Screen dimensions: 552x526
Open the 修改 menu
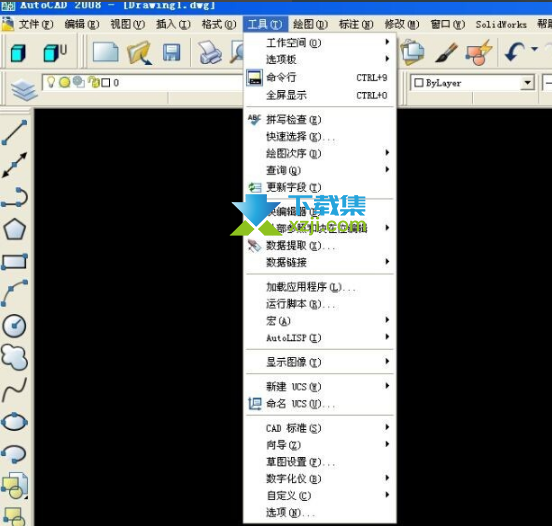402,24
